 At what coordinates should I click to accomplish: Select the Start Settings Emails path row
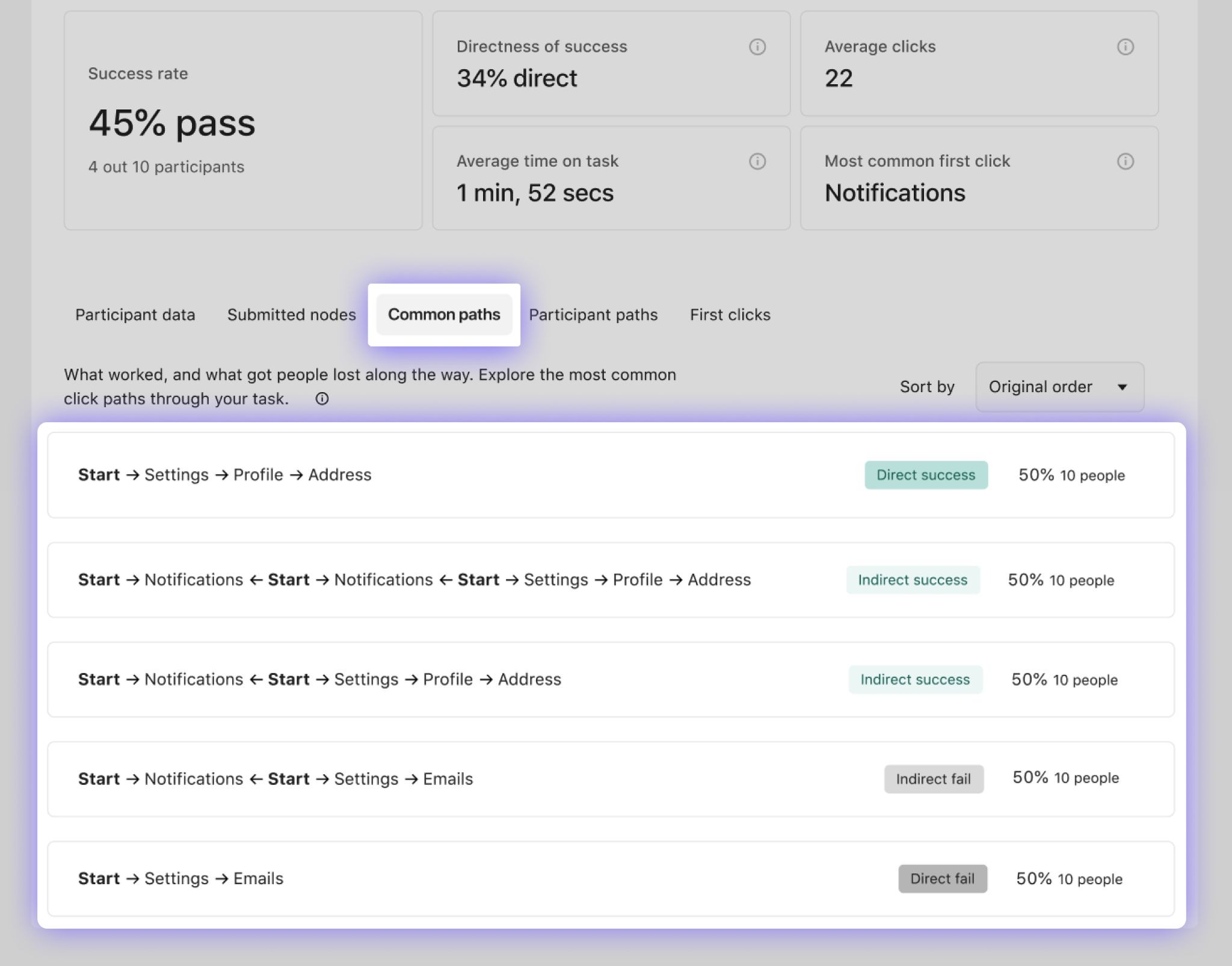click(x=180, y=879)
